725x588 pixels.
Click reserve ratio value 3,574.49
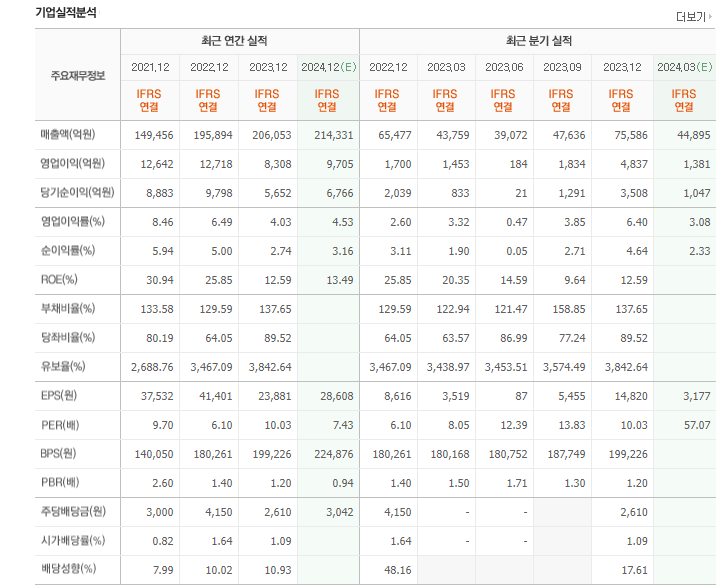point(564,368)
